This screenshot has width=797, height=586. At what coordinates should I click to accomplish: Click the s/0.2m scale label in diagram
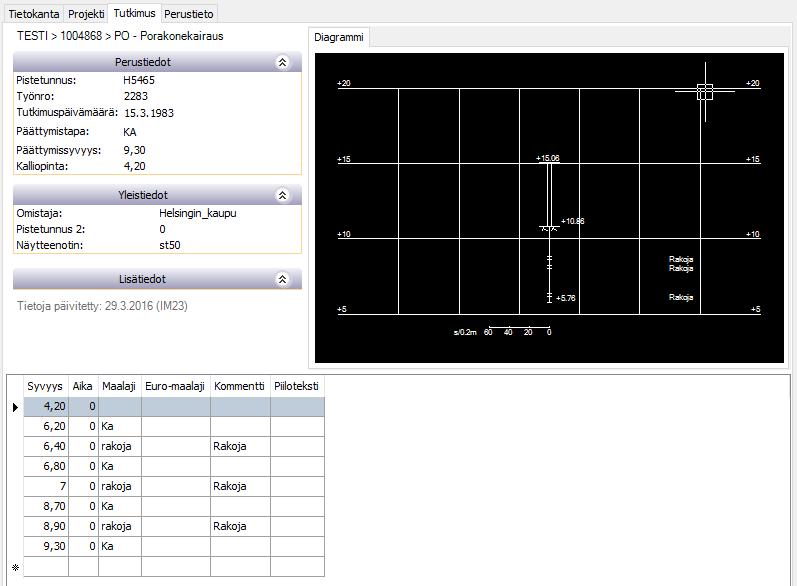[465, 332]
